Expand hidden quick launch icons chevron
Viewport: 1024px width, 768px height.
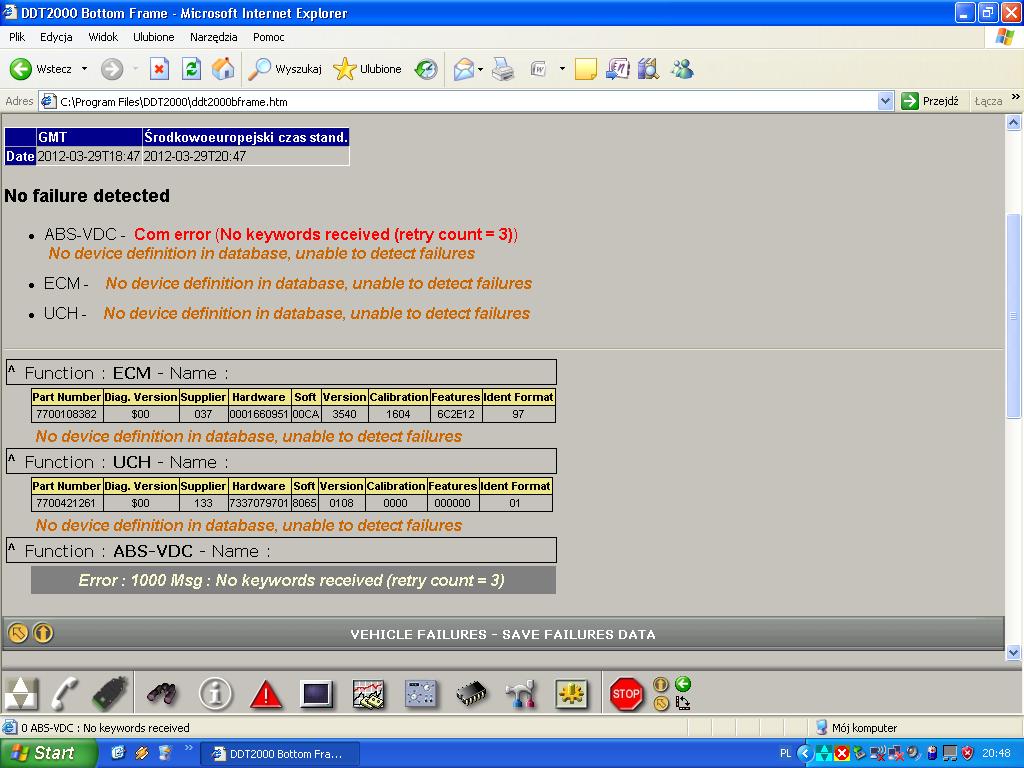point(189,748)
